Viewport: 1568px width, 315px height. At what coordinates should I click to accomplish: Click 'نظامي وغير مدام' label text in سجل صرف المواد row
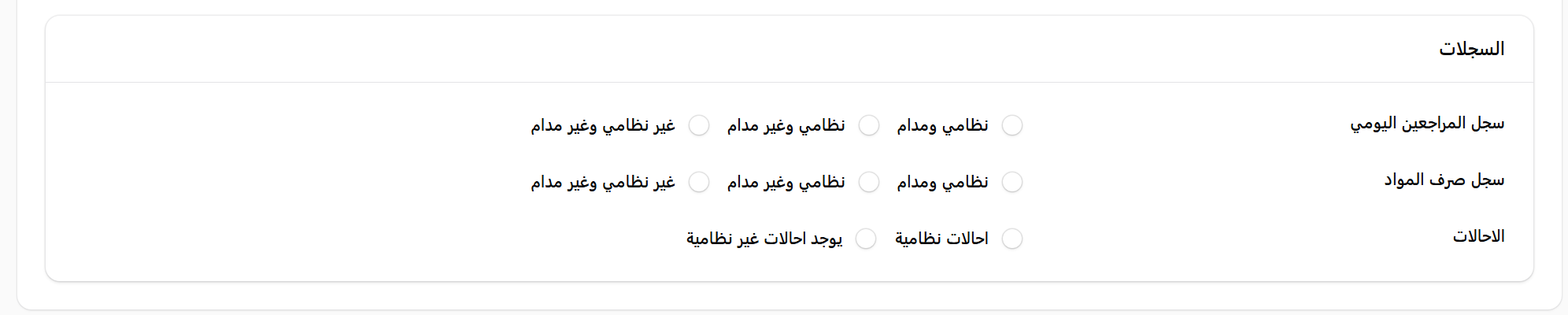pos(786,182)
